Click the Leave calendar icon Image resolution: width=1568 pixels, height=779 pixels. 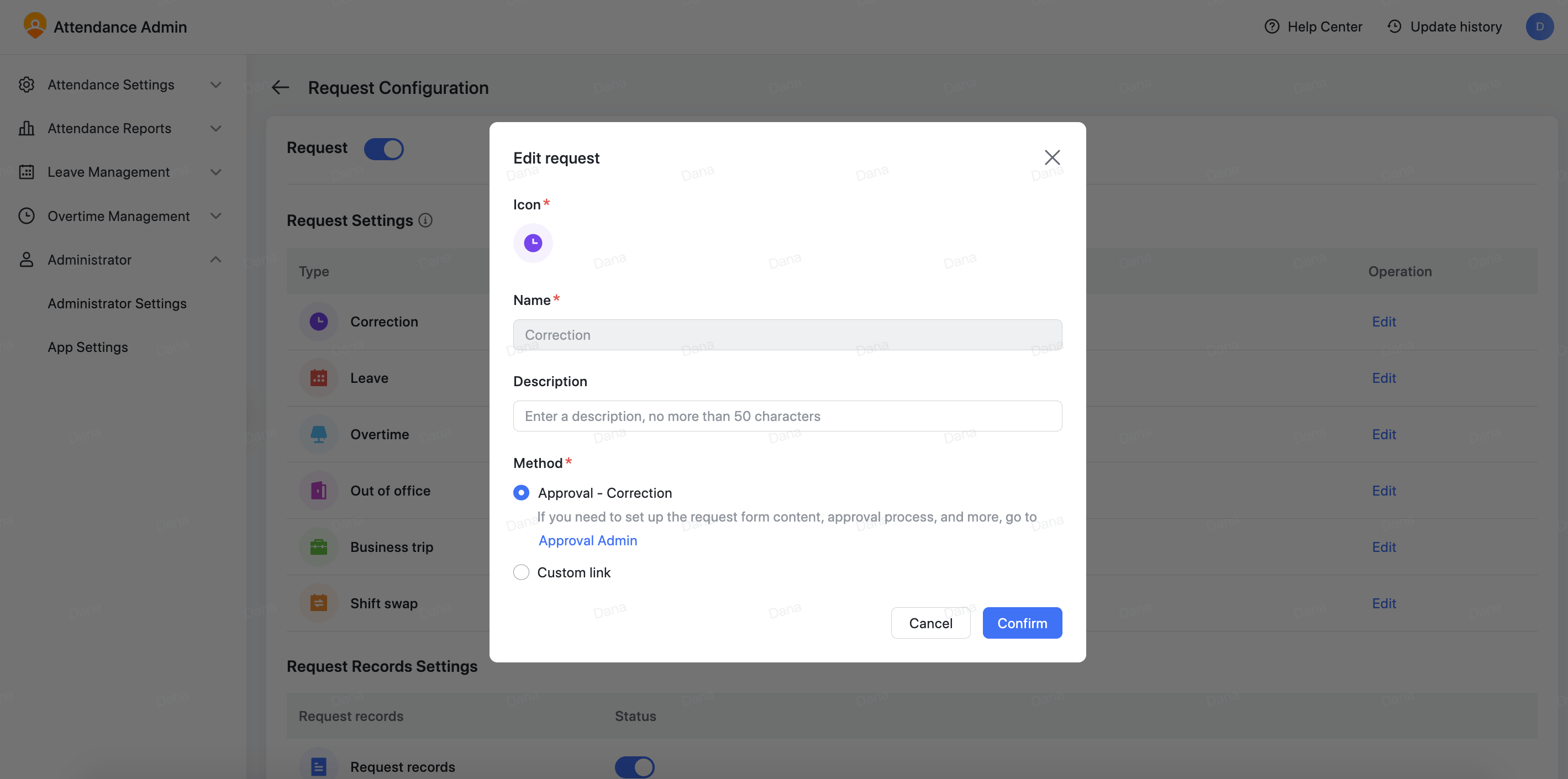(x=318, y=377)
